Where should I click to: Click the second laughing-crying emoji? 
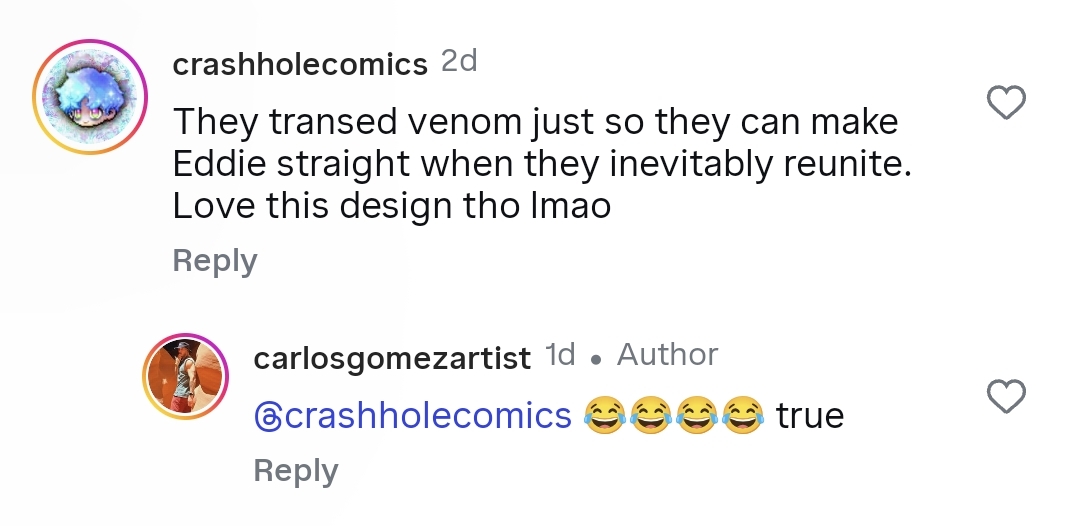(650, 415)
